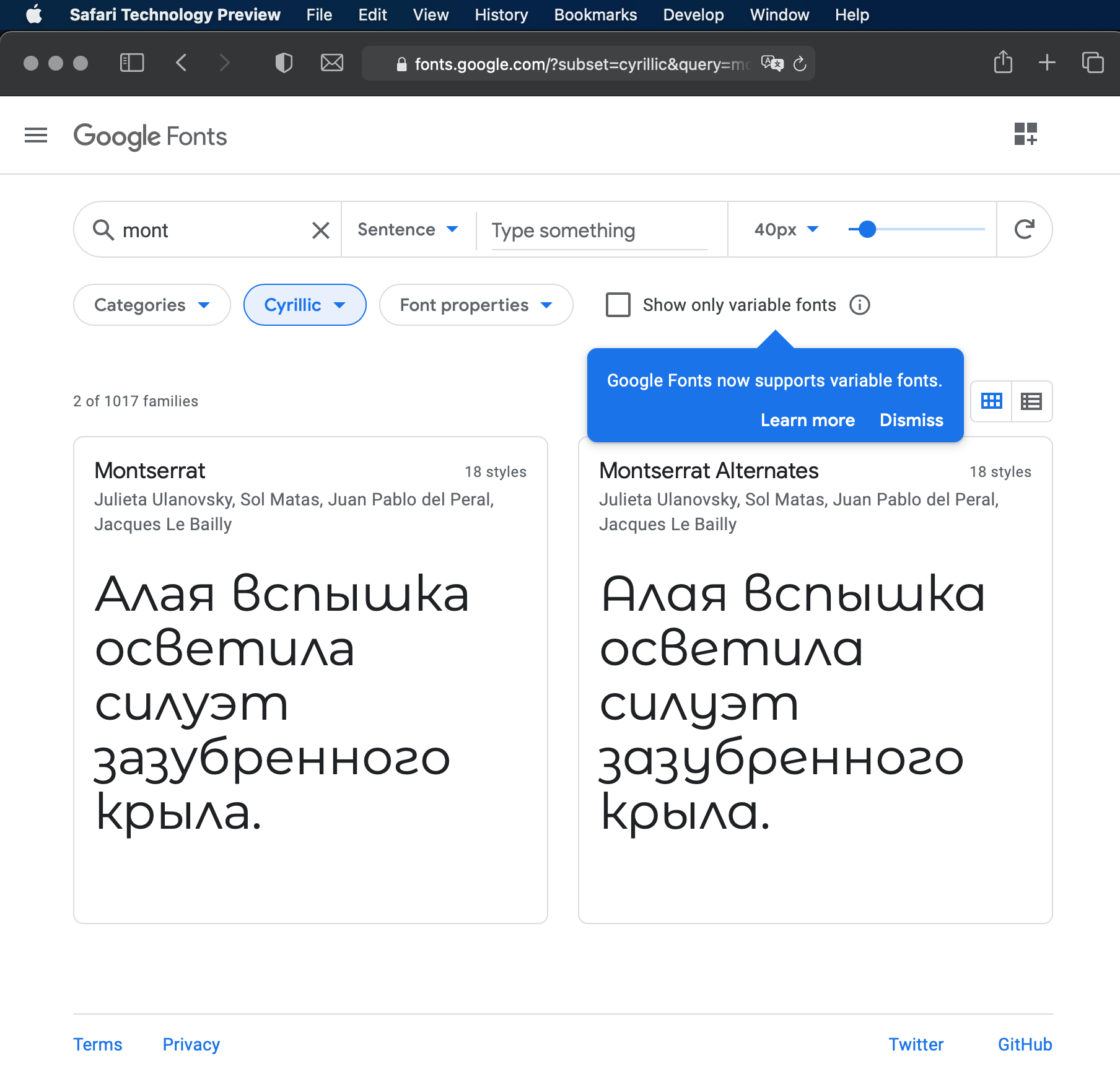Click '18 styles' on Montserrat Alternates card
This screenshot has height=1079, width=1120.
pos(1000,472)
